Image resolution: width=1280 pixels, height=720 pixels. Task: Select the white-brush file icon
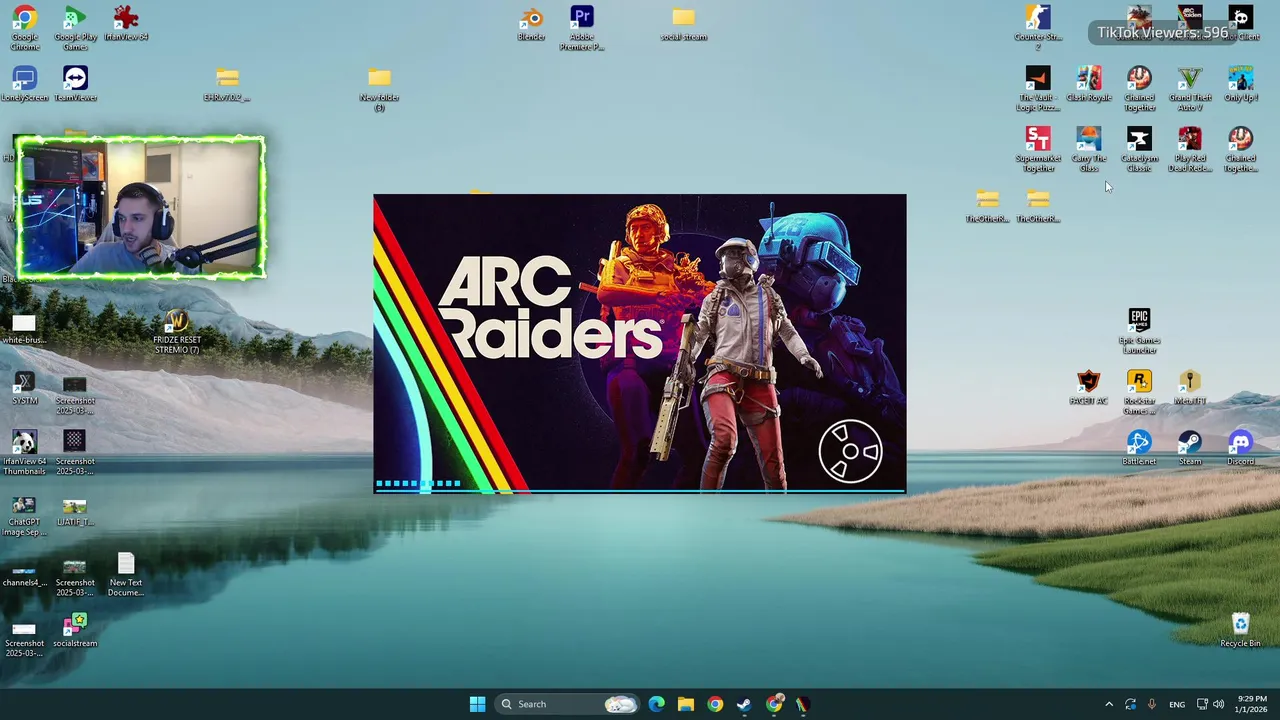point(25,327)
